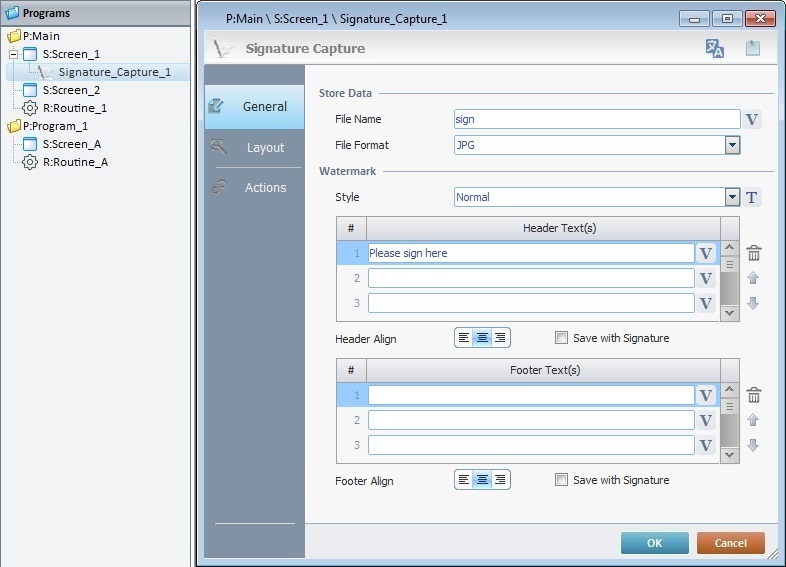Image resolution: width=786 pixels, height=567 pixels.
Task: Delete the selected footer text row
Action: 754,396
